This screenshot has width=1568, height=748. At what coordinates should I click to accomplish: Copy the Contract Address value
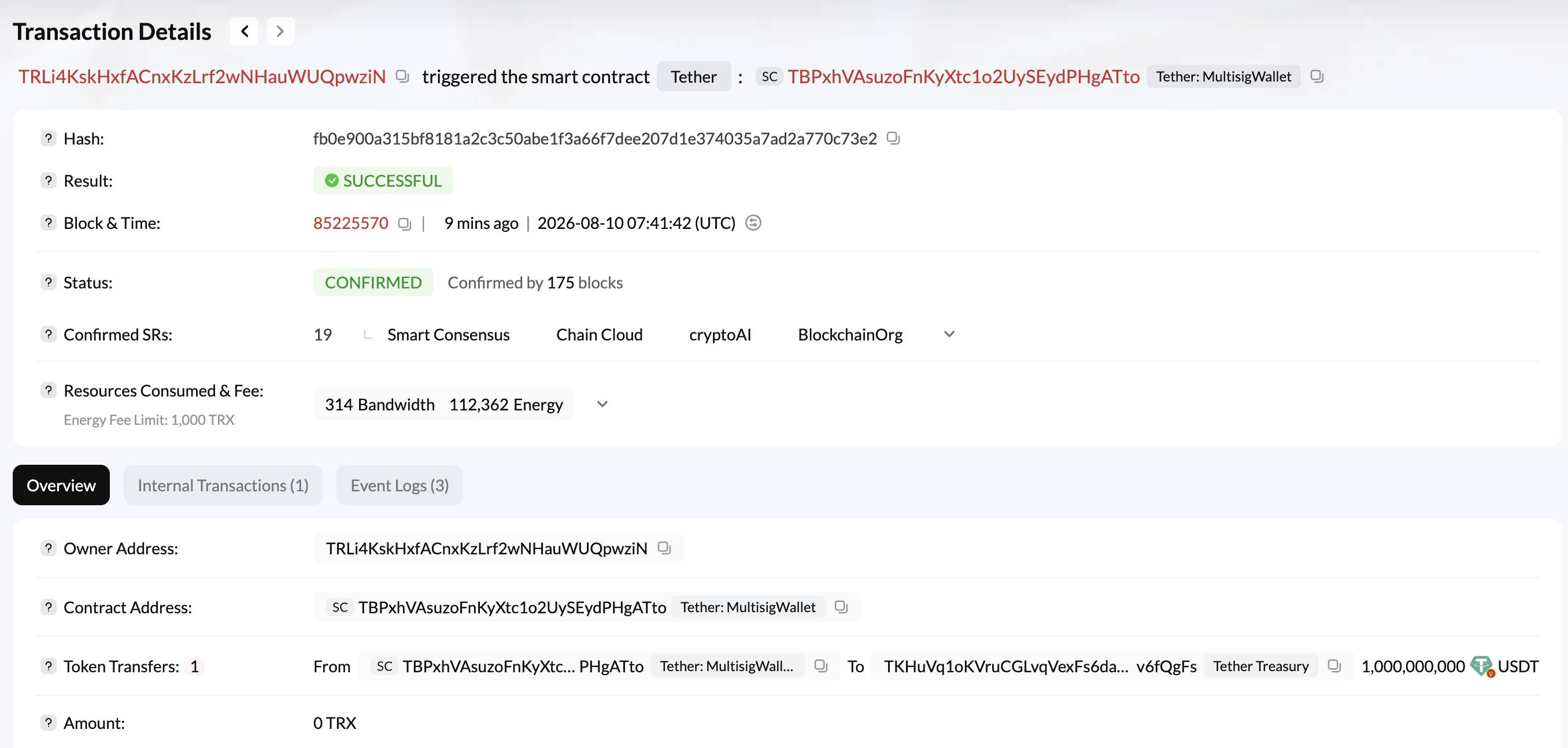pos(841,607)
